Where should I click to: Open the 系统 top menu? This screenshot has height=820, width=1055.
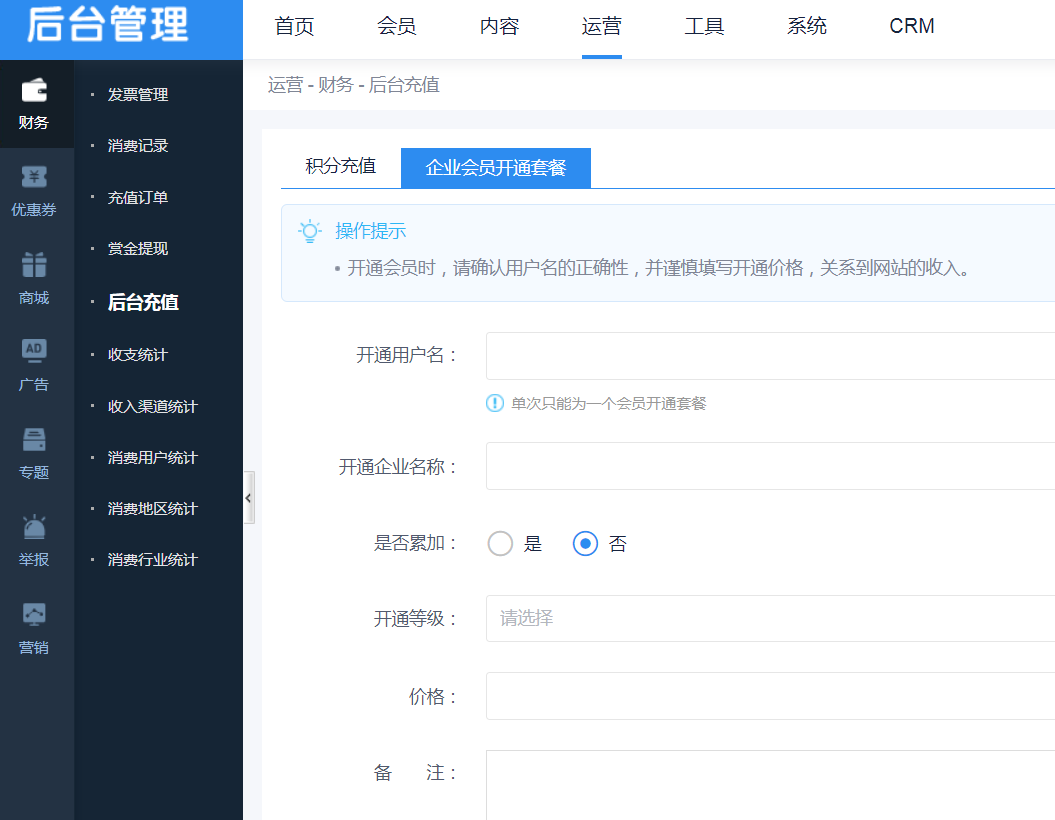[x=807, y=26]
